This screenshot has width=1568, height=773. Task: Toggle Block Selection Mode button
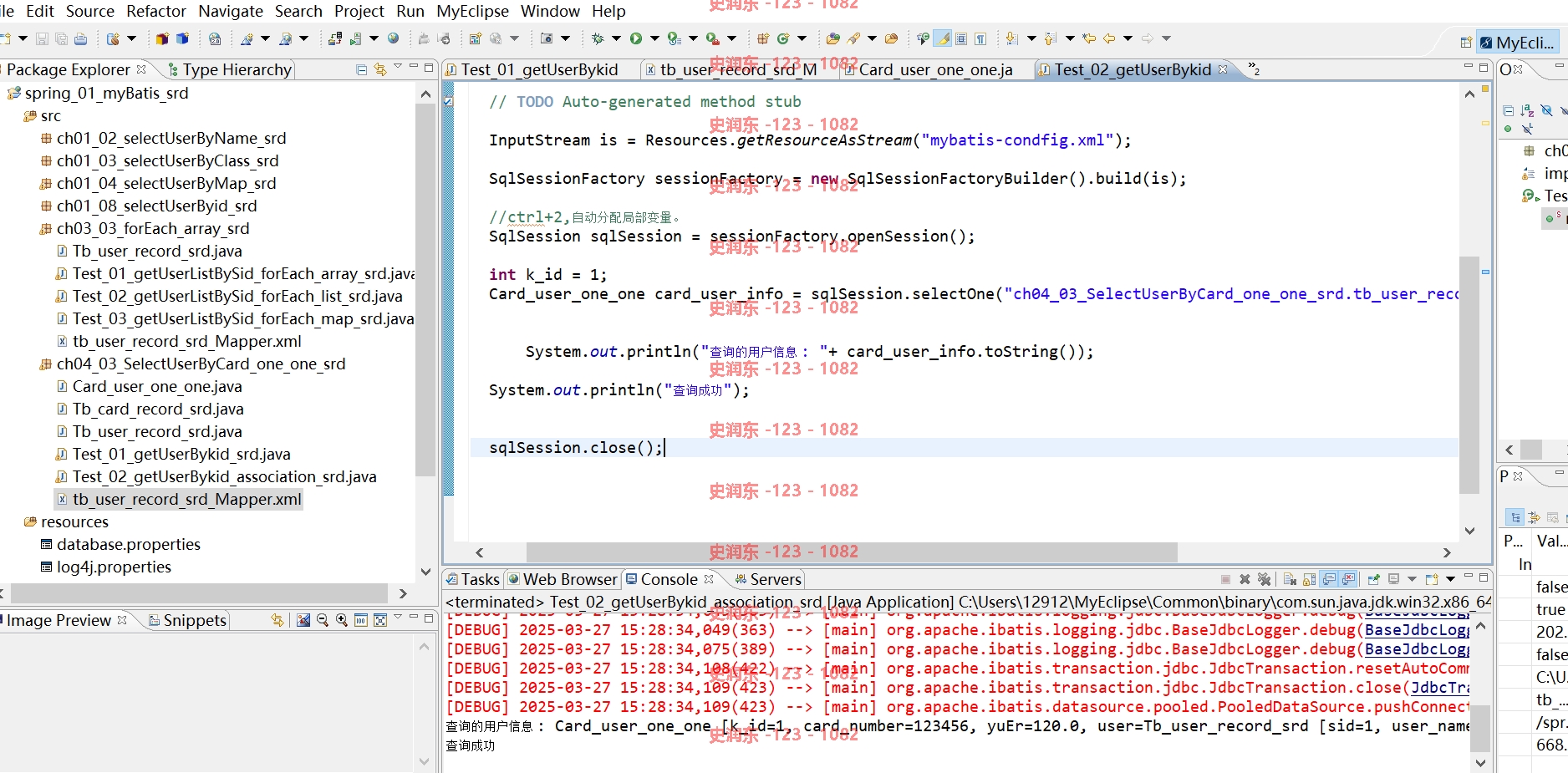coord(961,38)
